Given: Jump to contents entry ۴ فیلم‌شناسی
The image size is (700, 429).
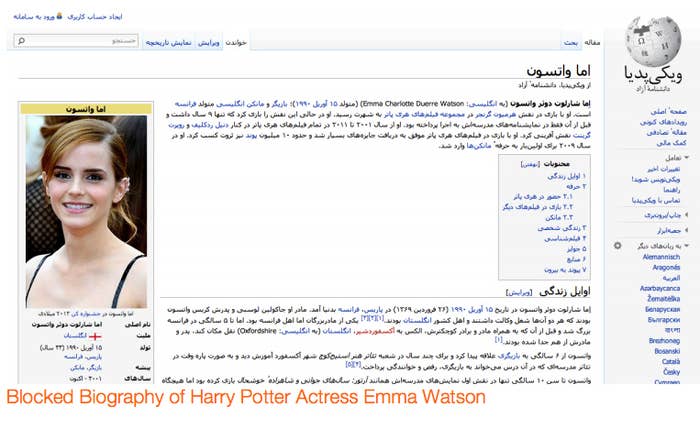Looking at the screenshot, I should coord(565,238).
